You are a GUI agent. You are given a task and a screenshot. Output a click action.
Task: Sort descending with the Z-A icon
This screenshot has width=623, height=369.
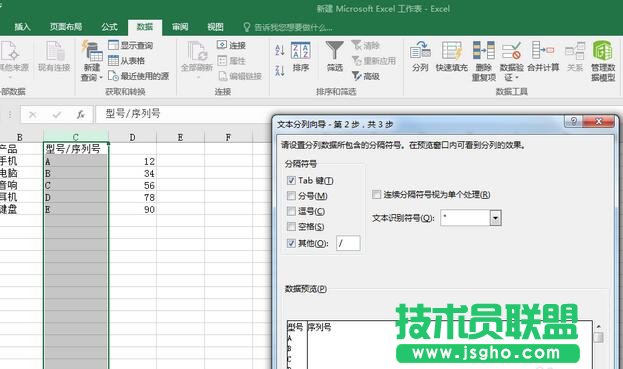point(280,71)
